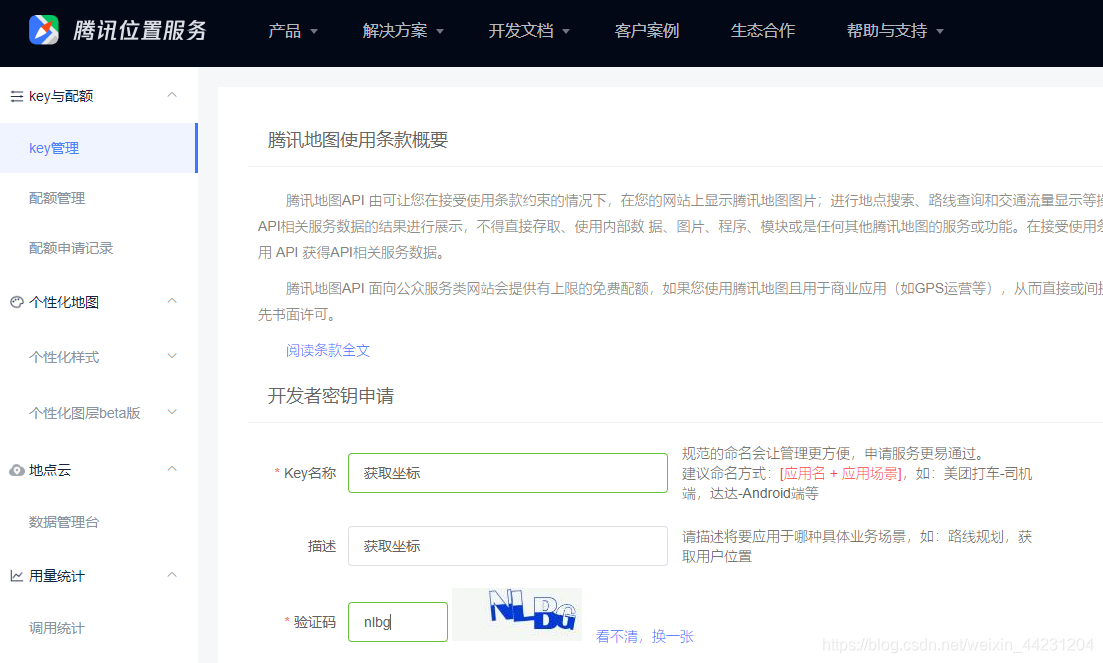Screen dimensions: 1103x663
Task: Go to 生态合作 page
Action: coord(763,31)
